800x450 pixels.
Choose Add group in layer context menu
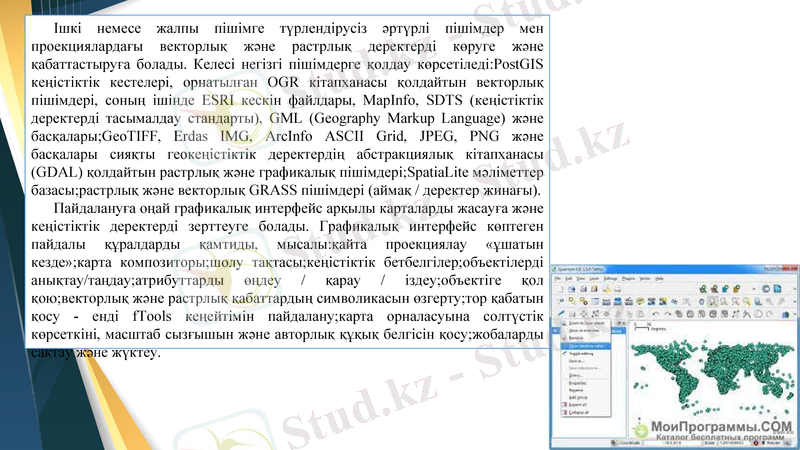pyautogui.click(x=585, y=397)
